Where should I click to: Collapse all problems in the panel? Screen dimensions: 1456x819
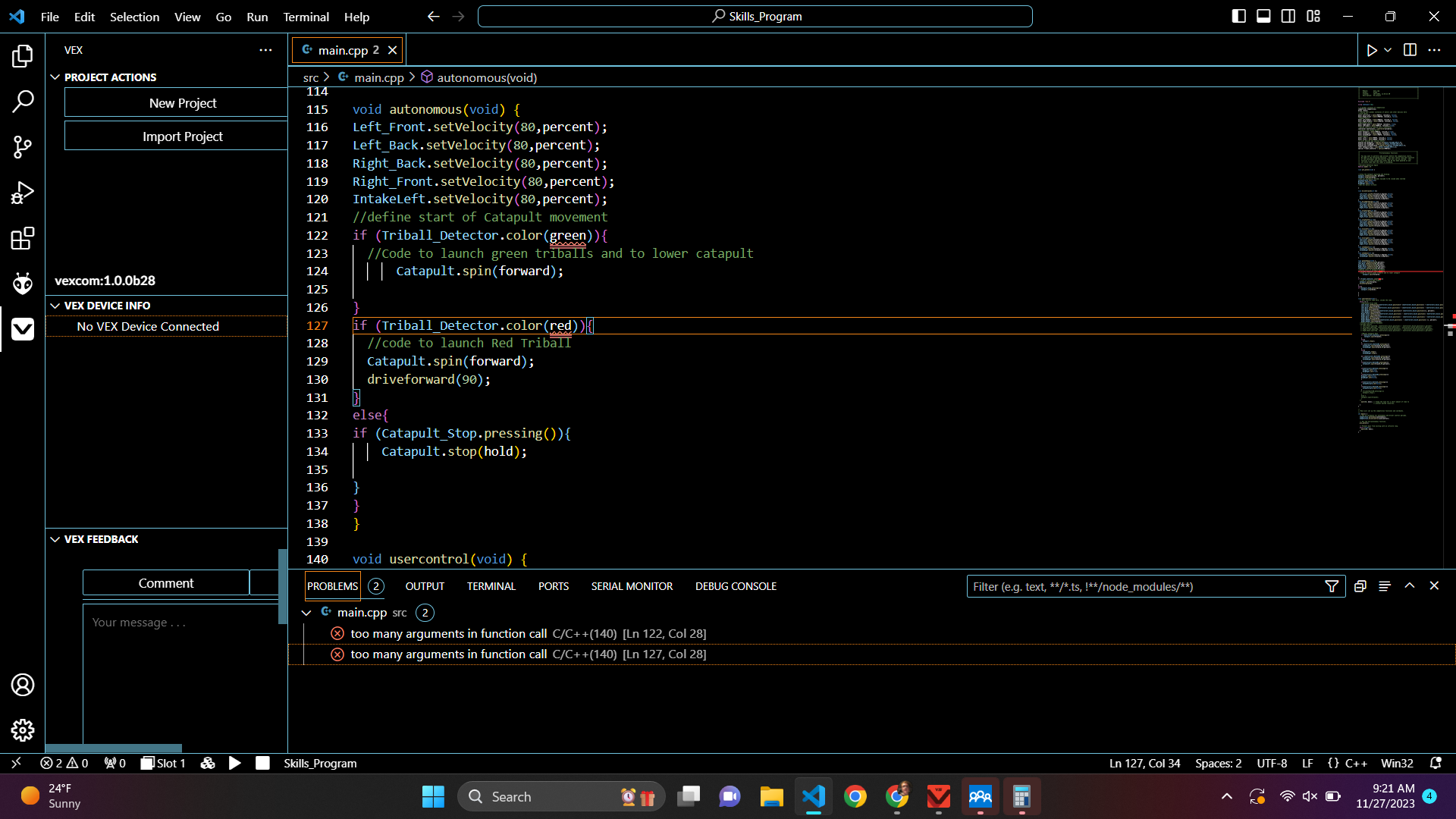(x=1360, y=586)
